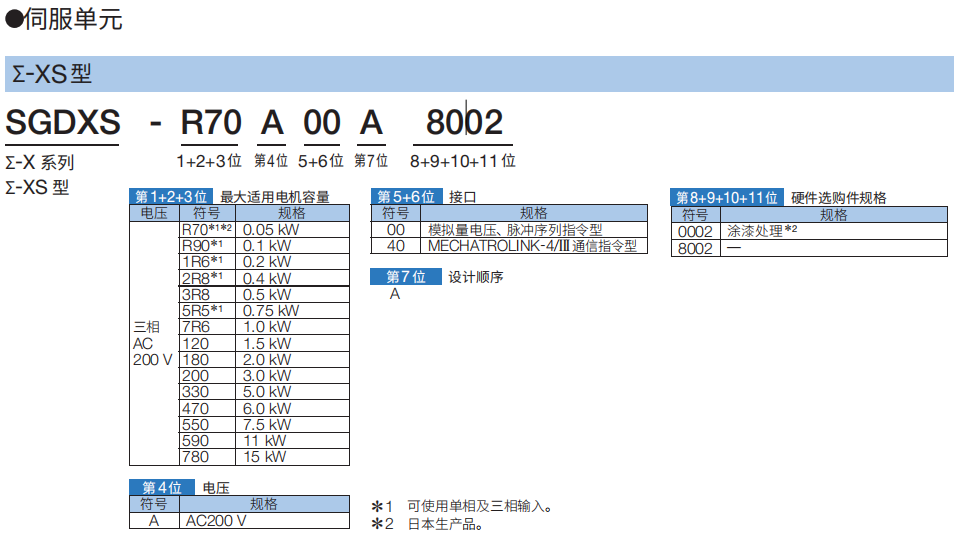Click the 590 symbol cell

pos(207,441)
